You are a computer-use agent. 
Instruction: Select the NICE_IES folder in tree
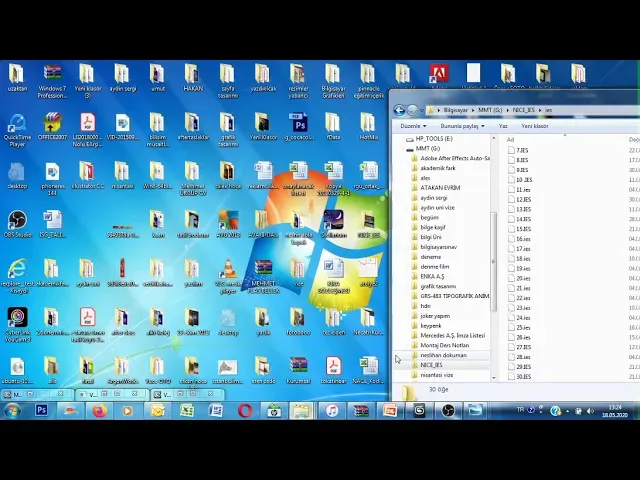tap(431, 365)
